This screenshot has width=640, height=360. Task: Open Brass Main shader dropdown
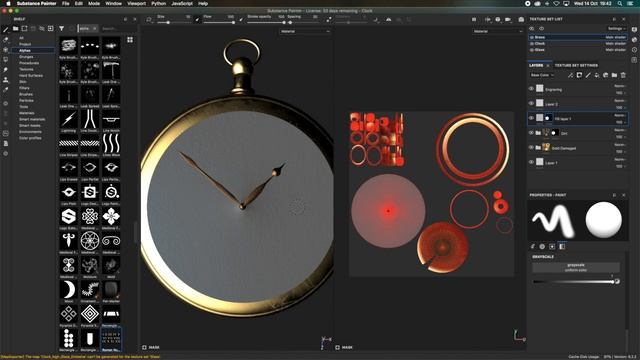pyautogui.click(x=616, y=37)
